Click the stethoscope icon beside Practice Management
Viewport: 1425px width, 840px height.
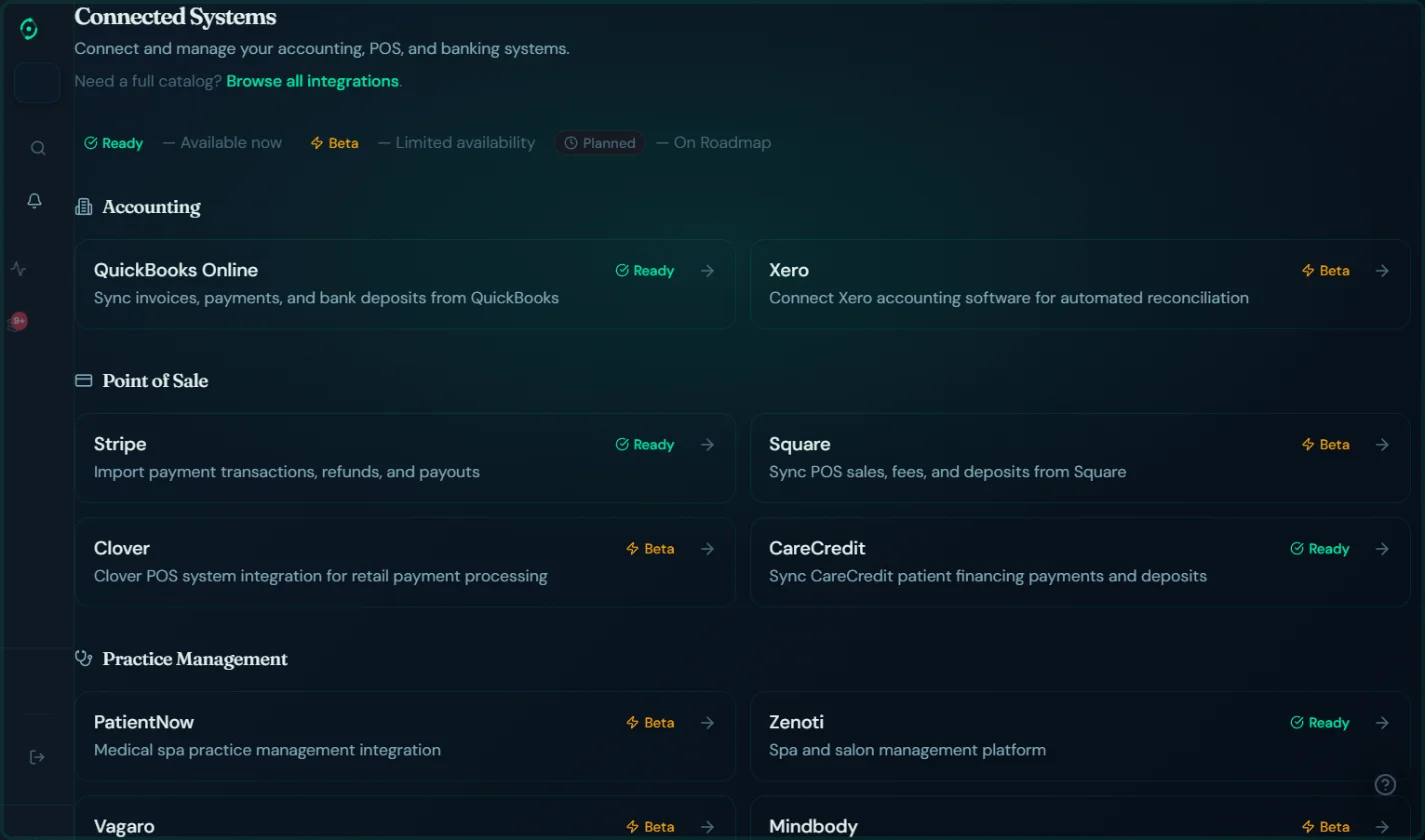click(82, 658)
